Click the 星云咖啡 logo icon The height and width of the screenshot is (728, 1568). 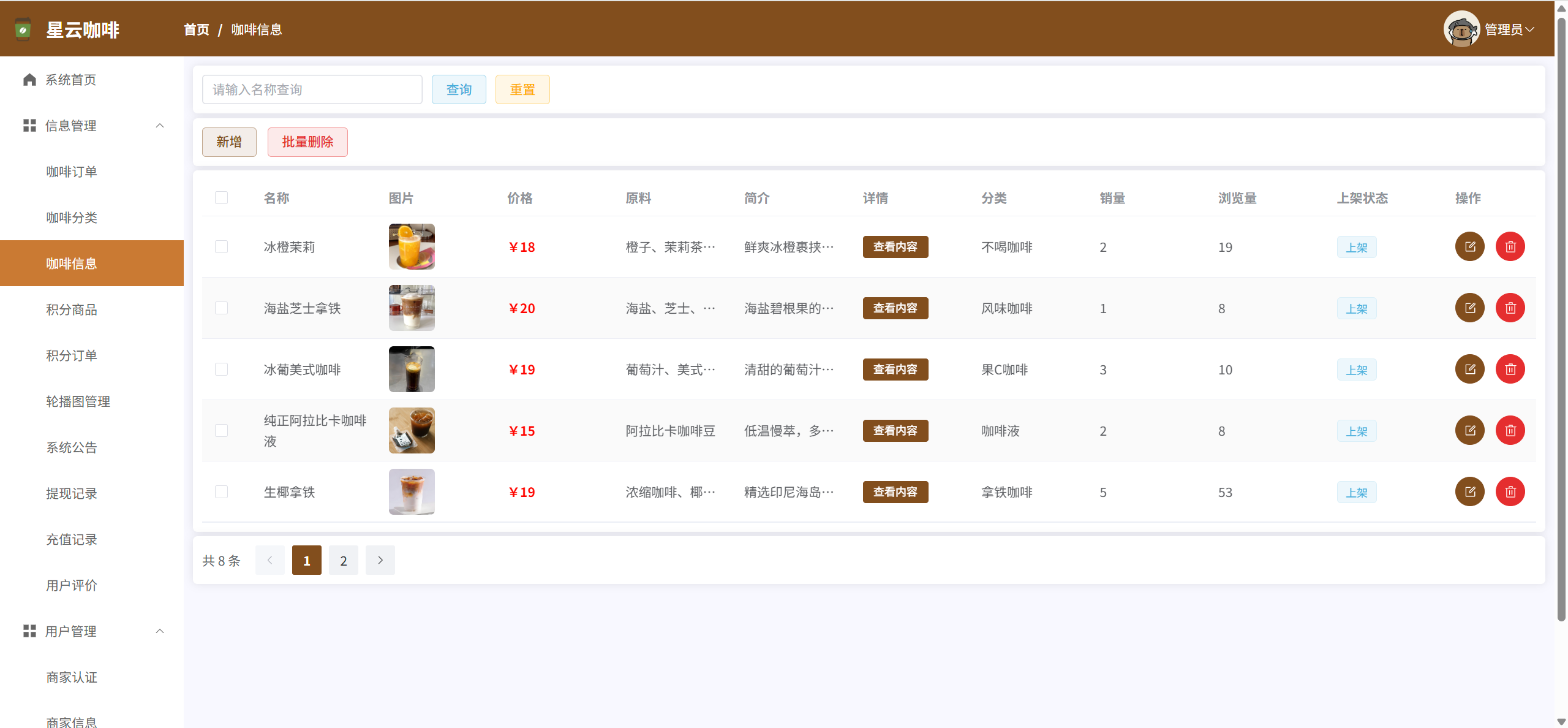click(23, 29)
